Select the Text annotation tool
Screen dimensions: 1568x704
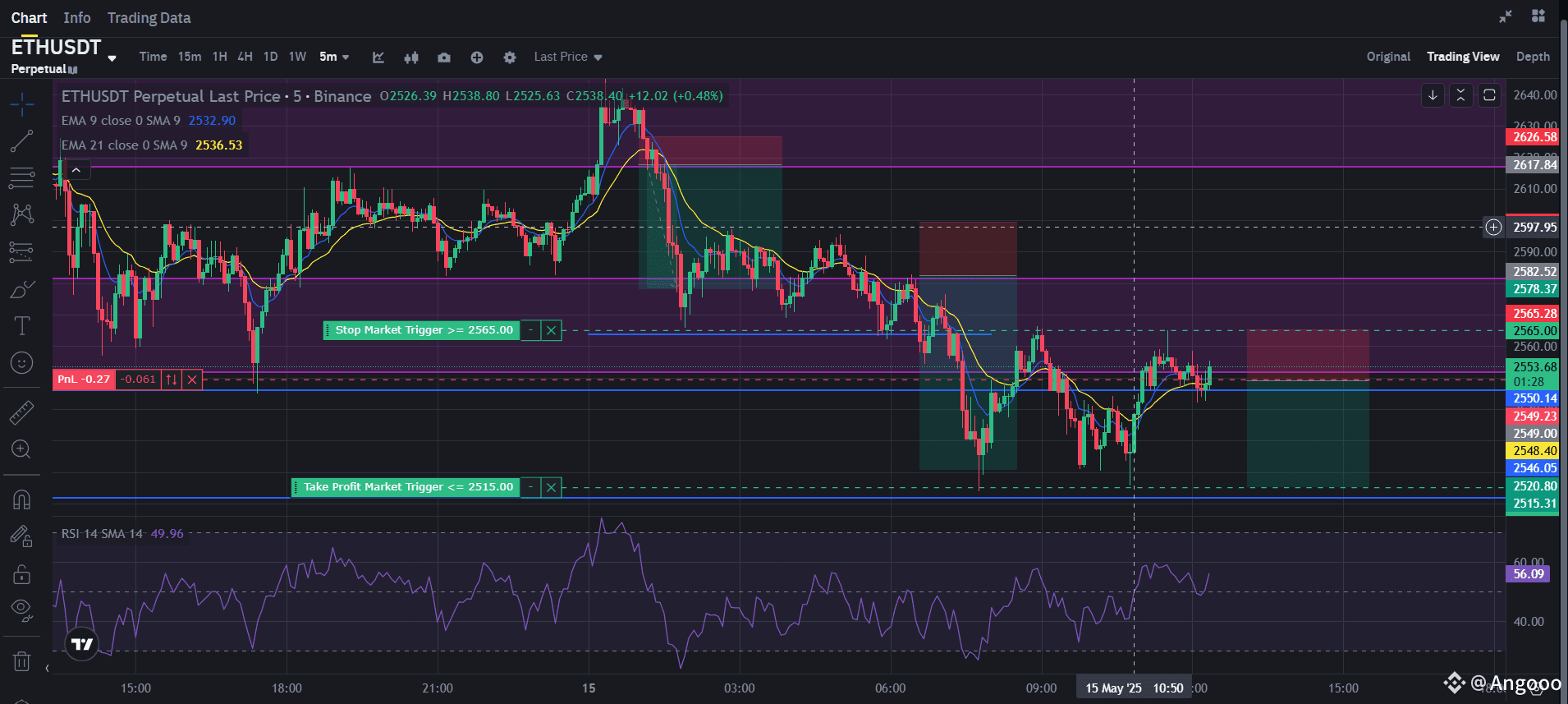21,326
